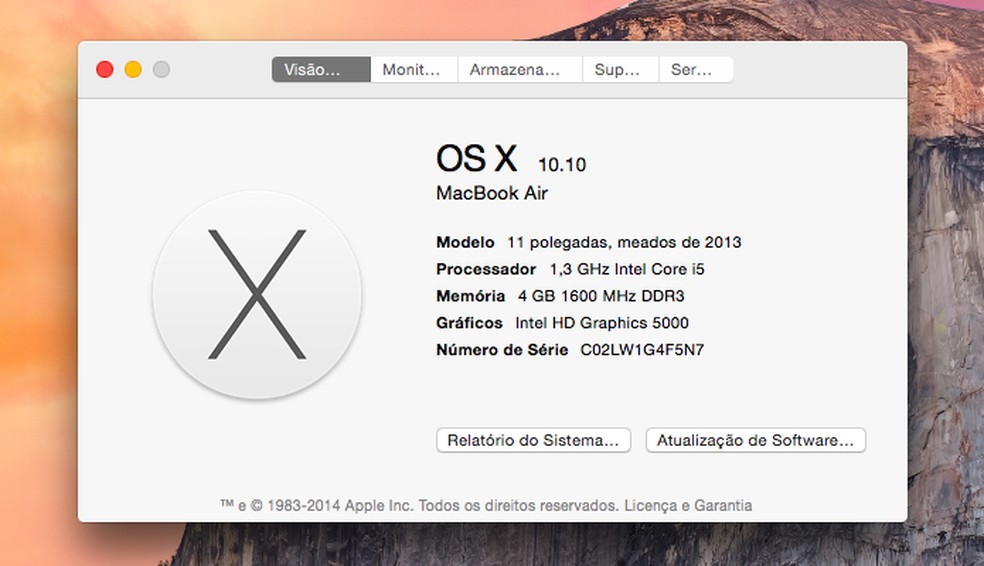This screenshot has height=566, width=984.
Task: Click "11 polegadas, meados de 2013" text
Action: 624,242
